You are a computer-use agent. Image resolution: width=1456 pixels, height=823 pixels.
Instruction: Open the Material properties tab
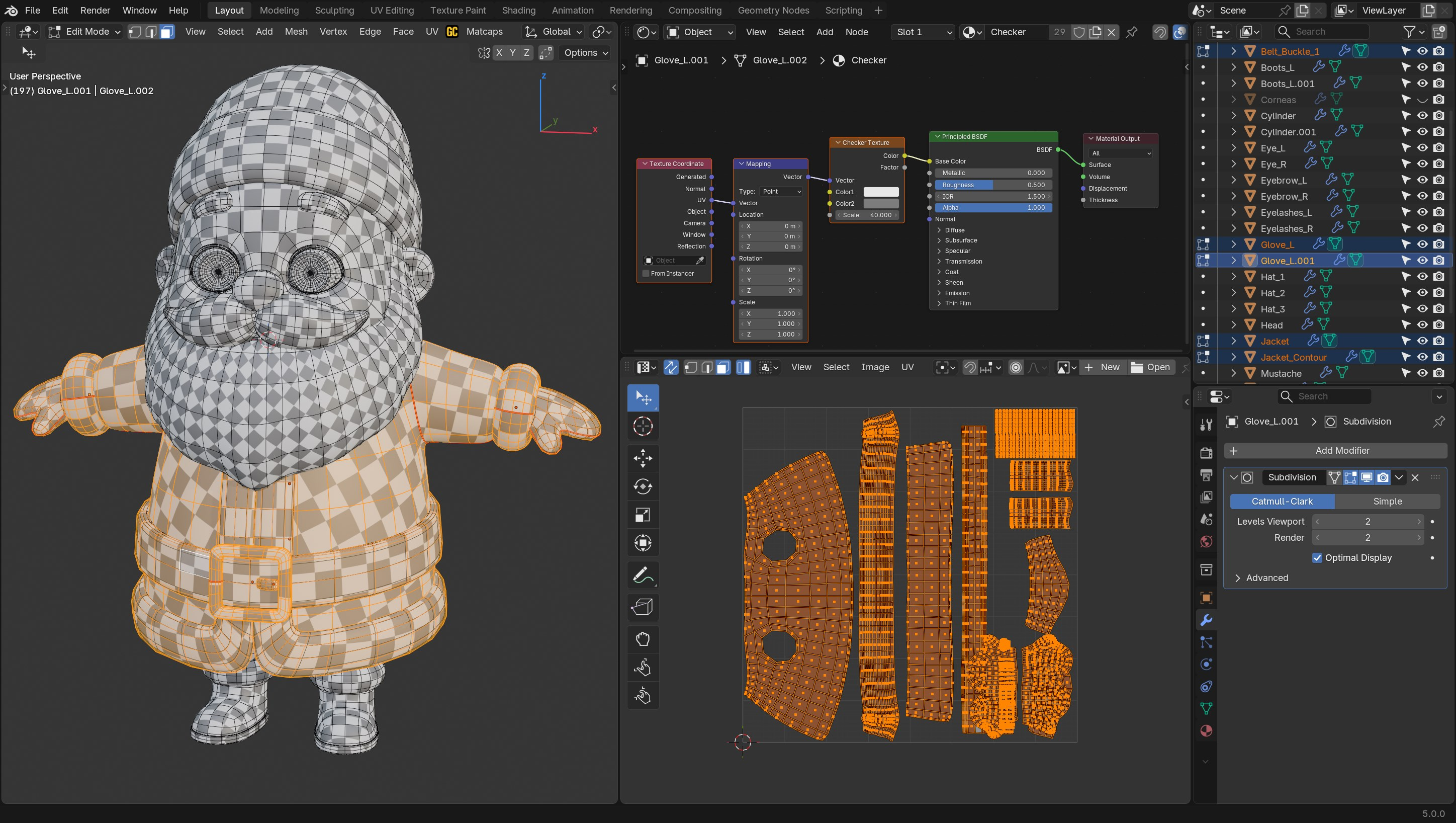pyautogui.click(x=1206, y=731)
